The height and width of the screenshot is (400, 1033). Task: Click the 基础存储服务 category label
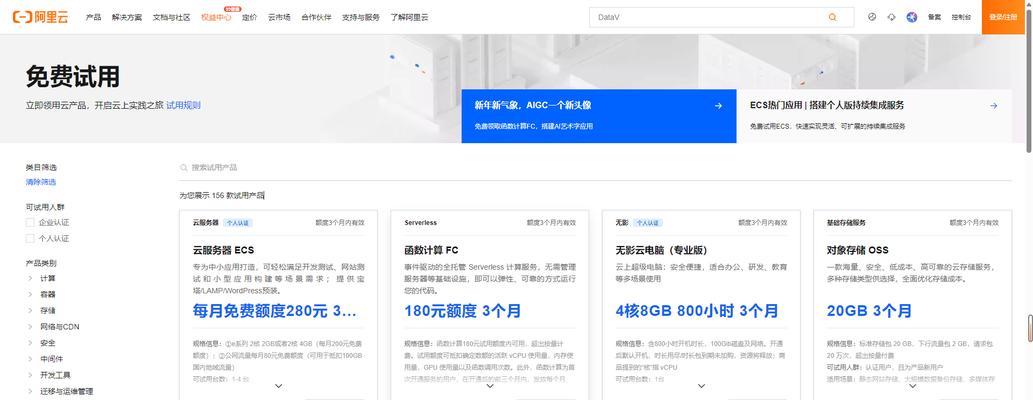click(x=846, y=223)
